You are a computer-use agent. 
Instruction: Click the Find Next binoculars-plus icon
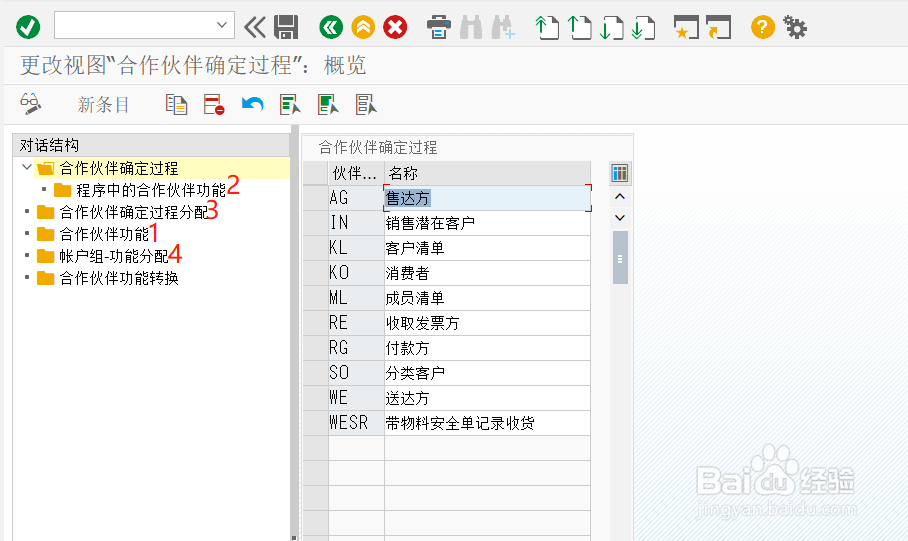(x=503, y=27)
